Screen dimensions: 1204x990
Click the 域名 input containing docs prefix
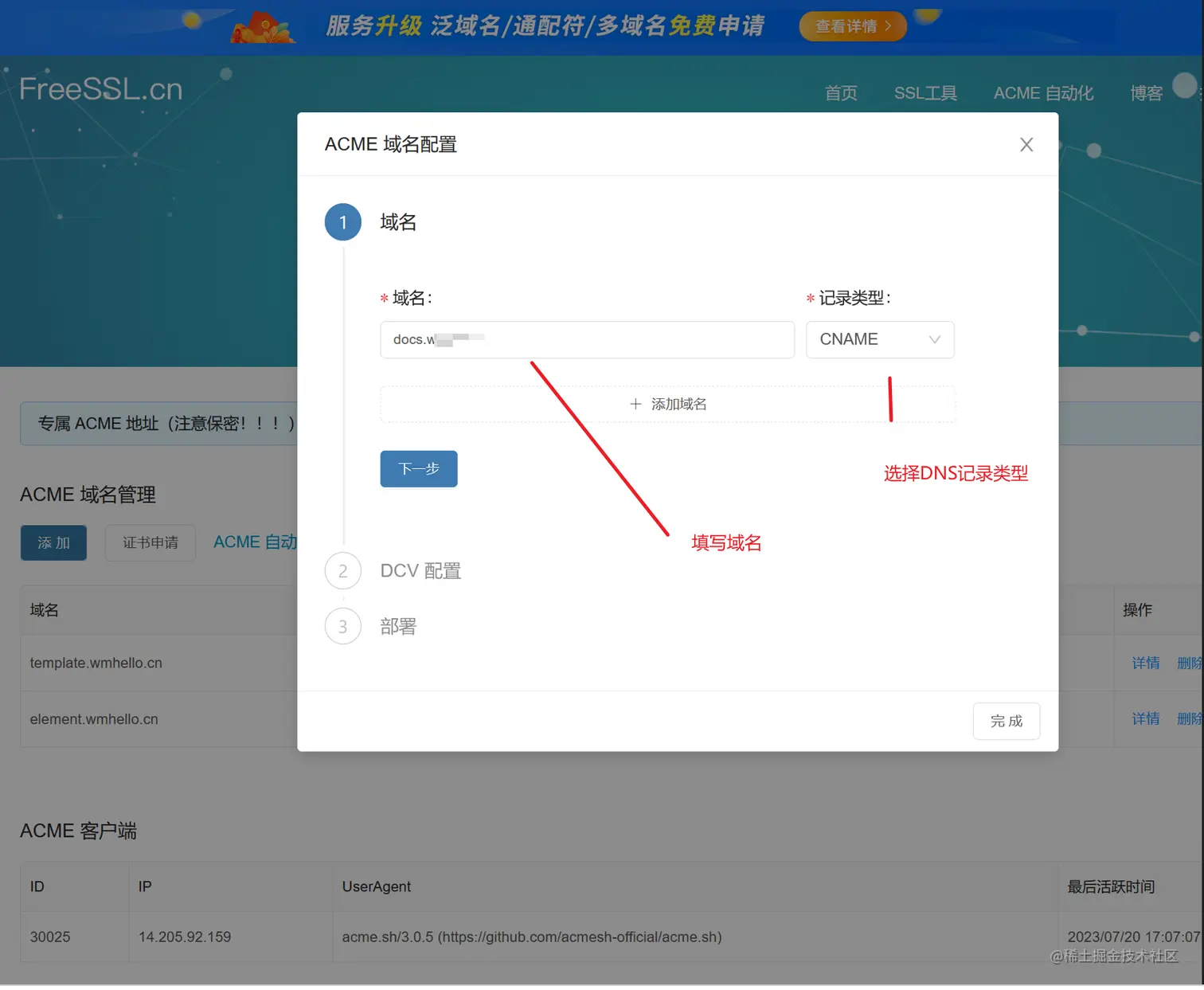[587, 339]
